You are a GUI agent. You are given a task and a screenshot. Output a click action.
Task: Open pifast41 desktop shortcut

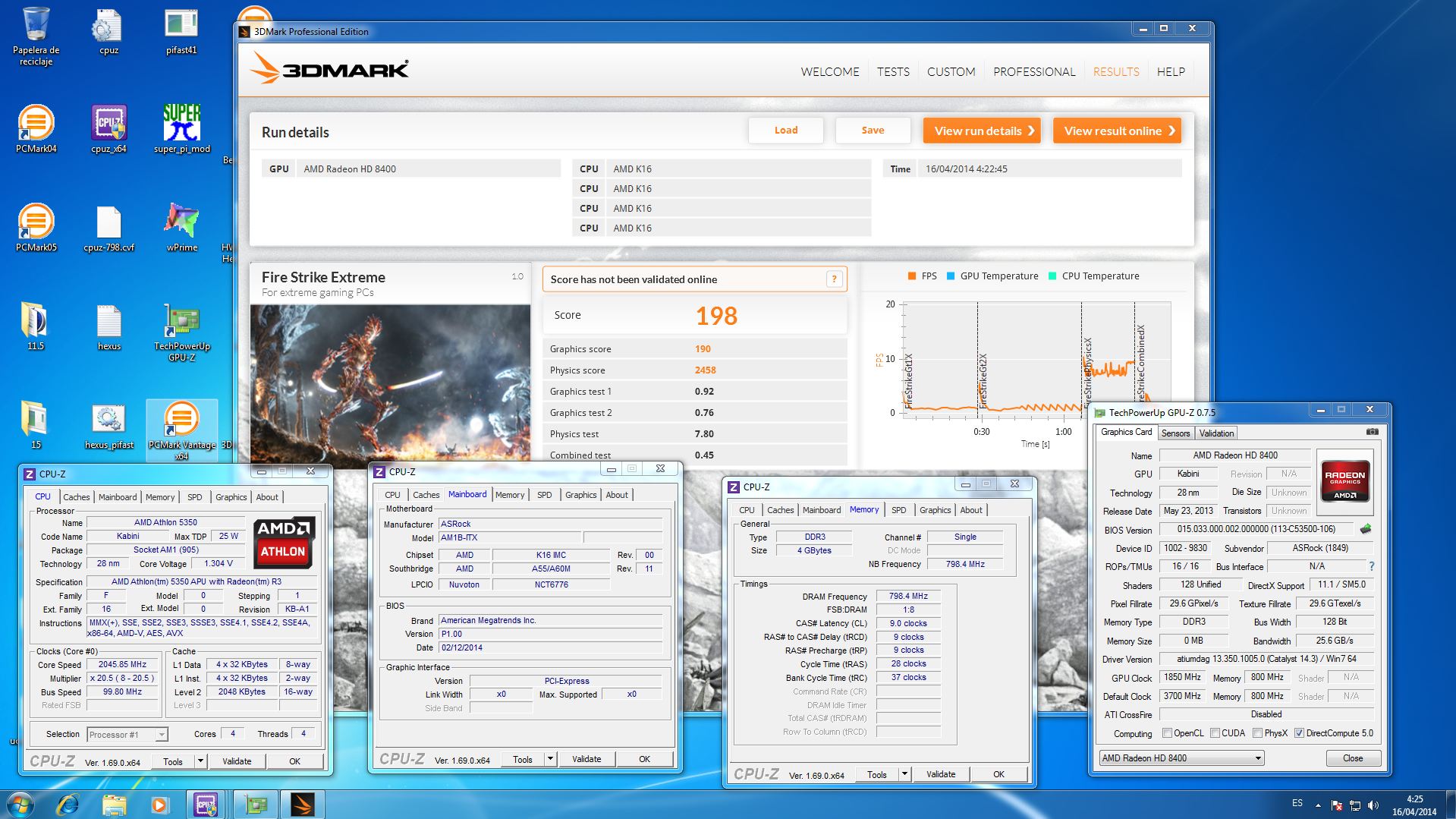click(181, 33)
